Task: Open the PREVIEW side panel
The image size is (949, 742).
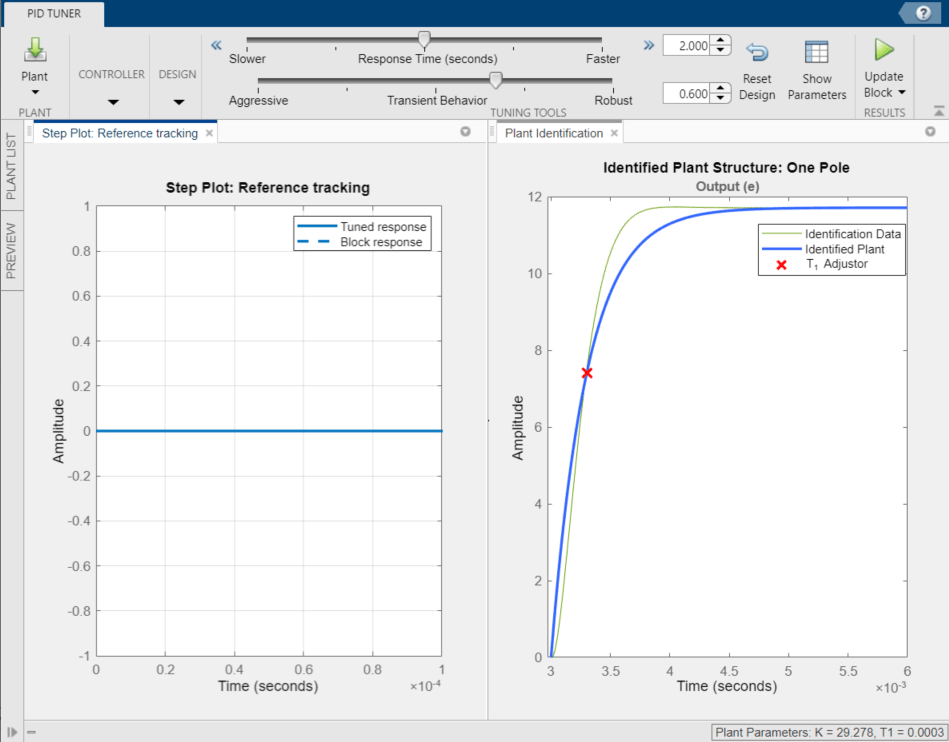Action: pyautogui.click(x=13, y=251)
